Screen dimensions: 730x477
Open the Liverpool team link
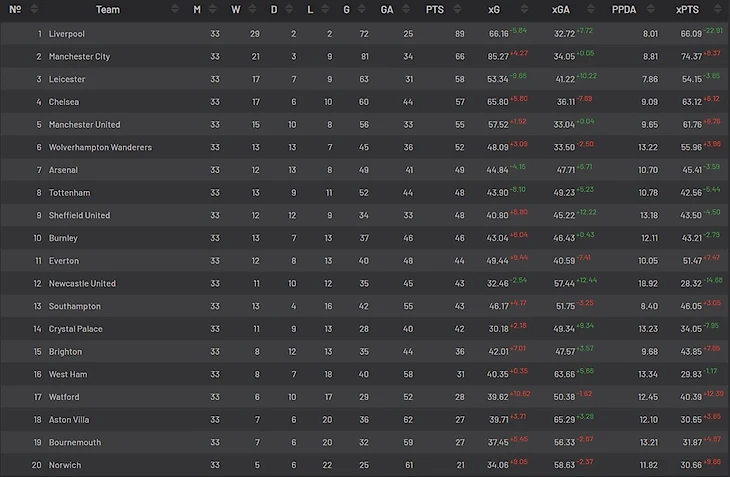pos(67,34)
